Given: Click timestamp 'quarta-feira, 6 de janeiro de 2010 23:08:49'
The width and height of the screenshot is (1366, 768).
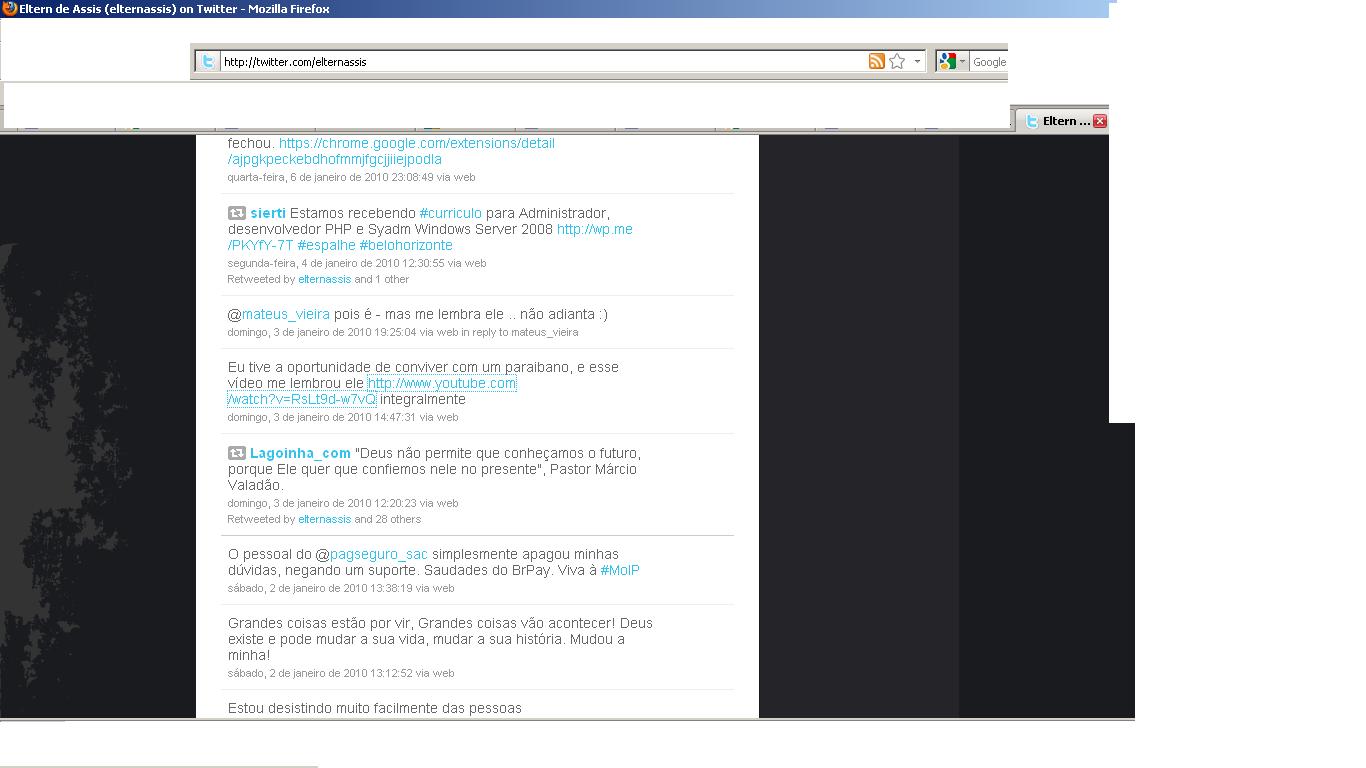Looking at the screenshot, I should 330,177.
